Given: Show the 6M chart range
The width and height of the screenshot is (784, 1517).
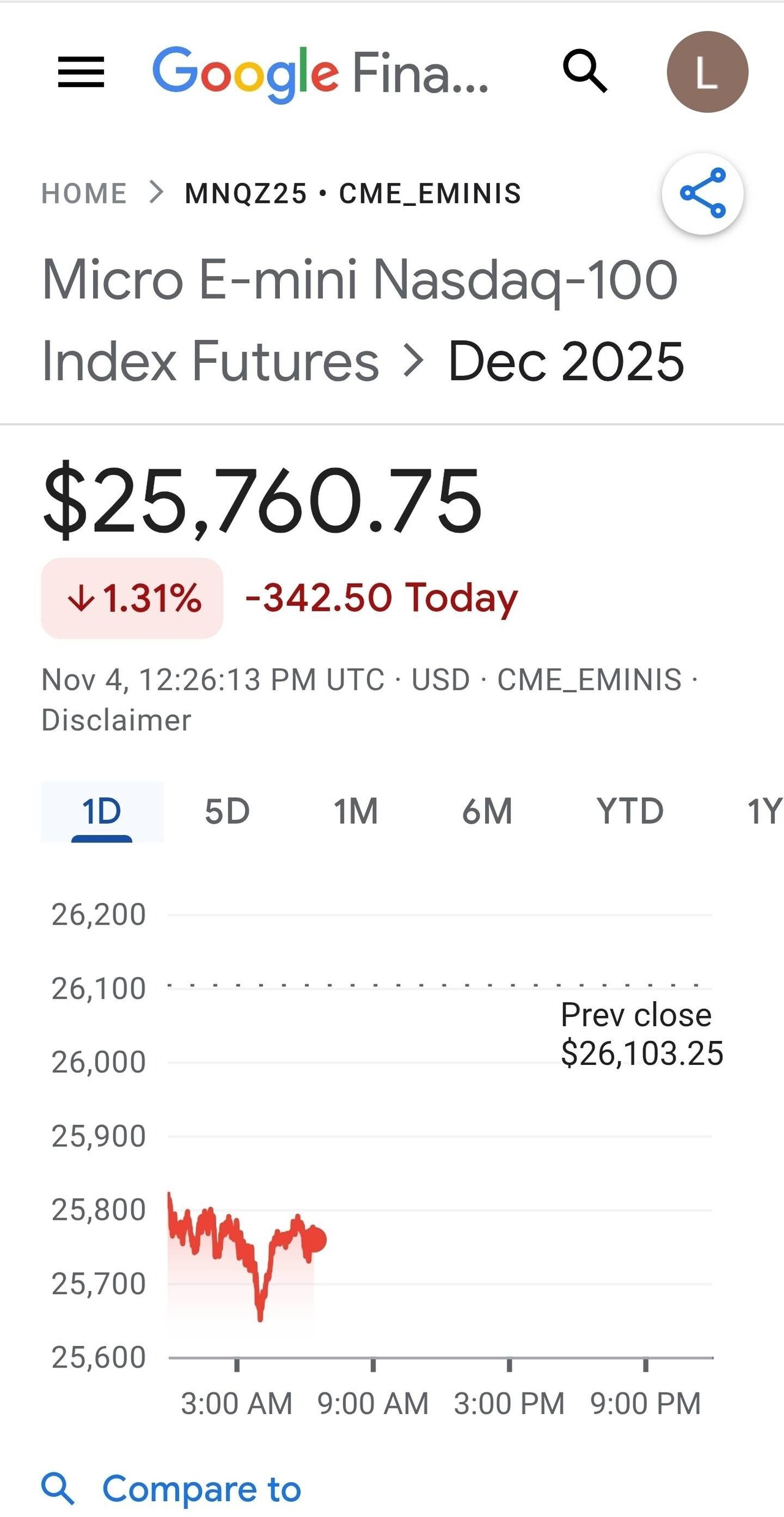Looking at the screenshot, I should (x=488, y=811).
